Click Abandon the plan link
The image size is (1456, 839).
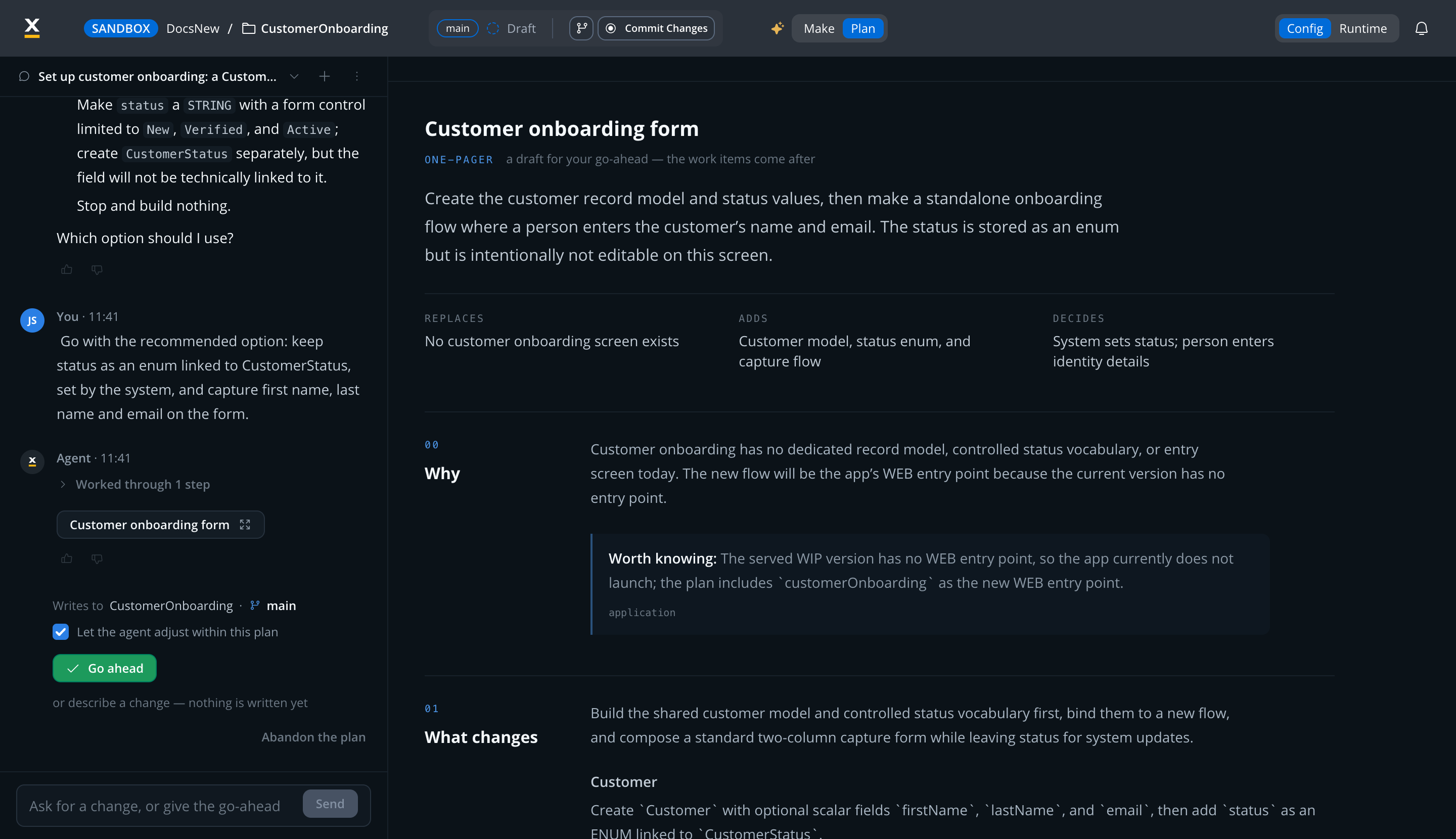click(x=313, y=736)
